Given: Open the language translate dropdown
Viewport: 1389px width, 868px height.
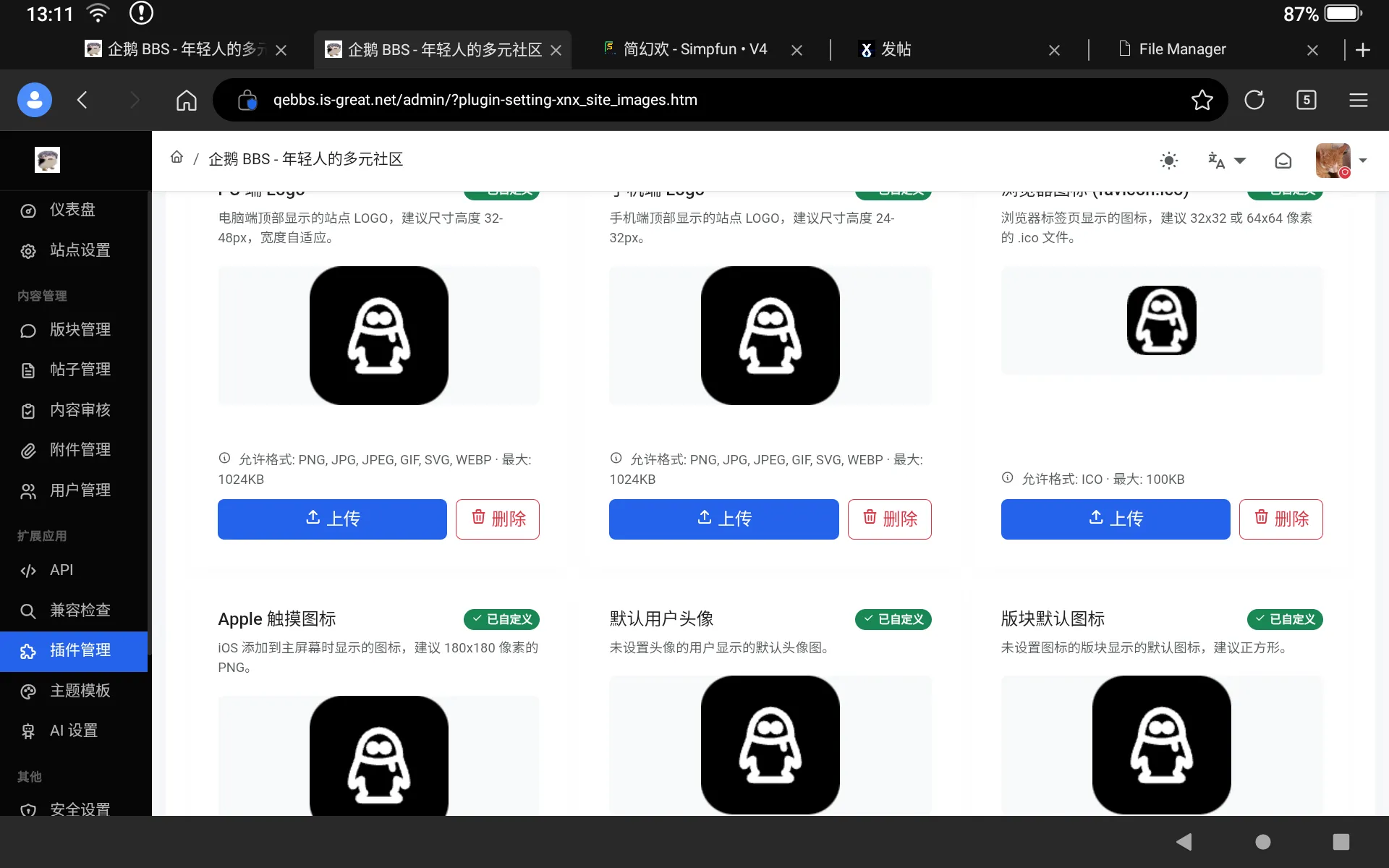Looking at the screenshot, I should pyautogui.click(x=1227, y=161).
